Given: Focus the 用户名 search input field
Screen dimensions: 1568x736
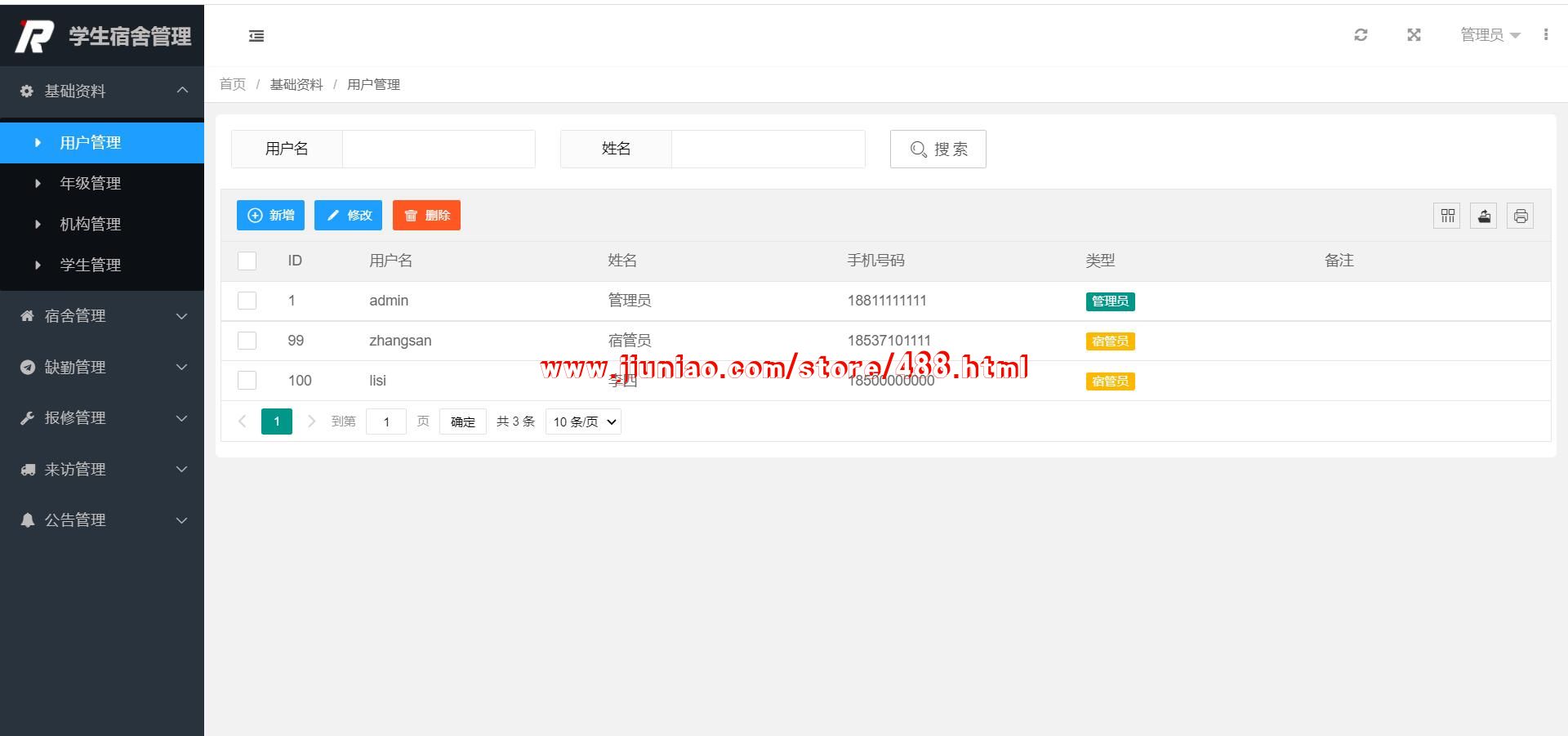Looking at the screenshot, I should [x=439, y=149].
